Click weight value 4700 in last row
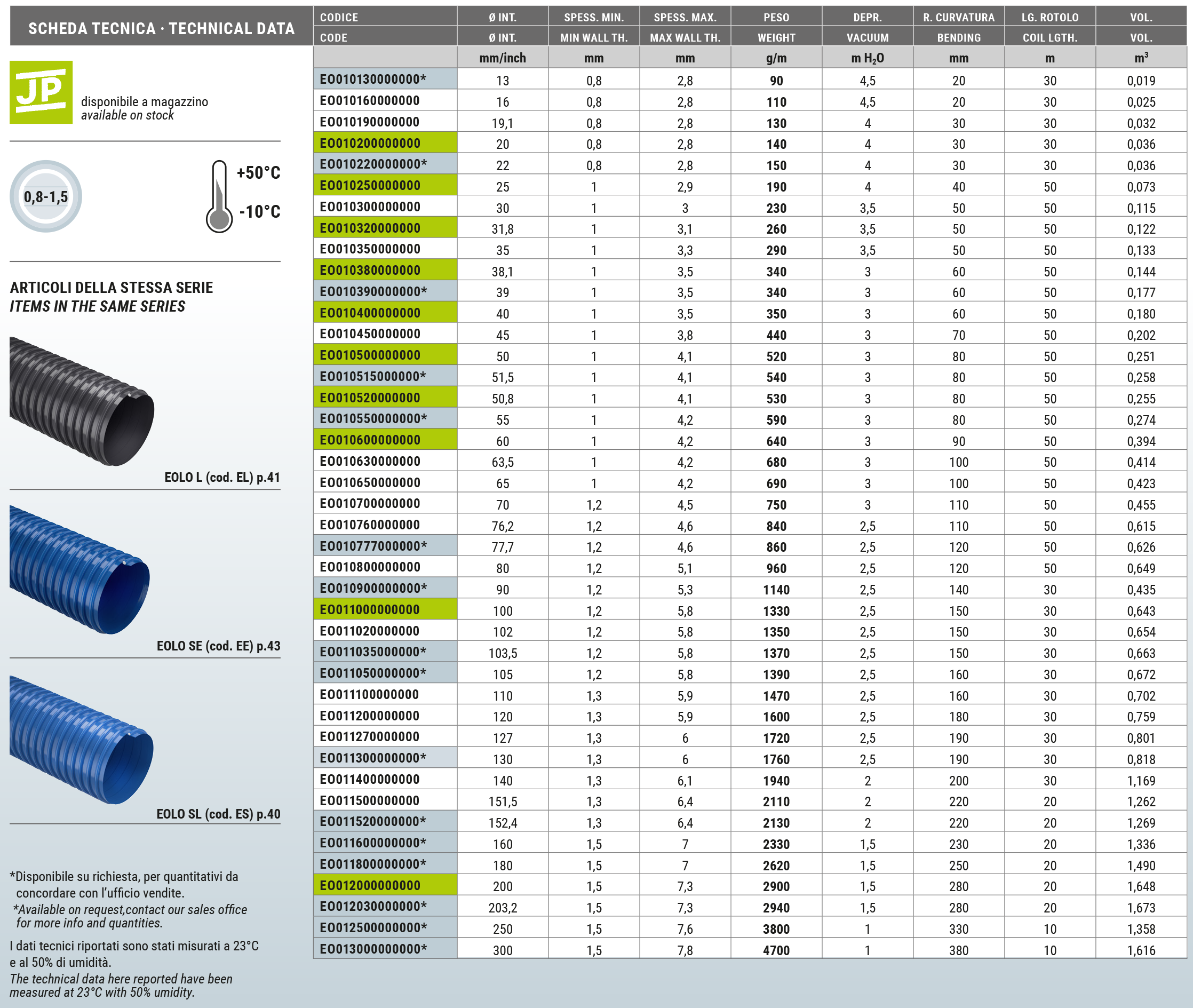 (x=776, y=950)
